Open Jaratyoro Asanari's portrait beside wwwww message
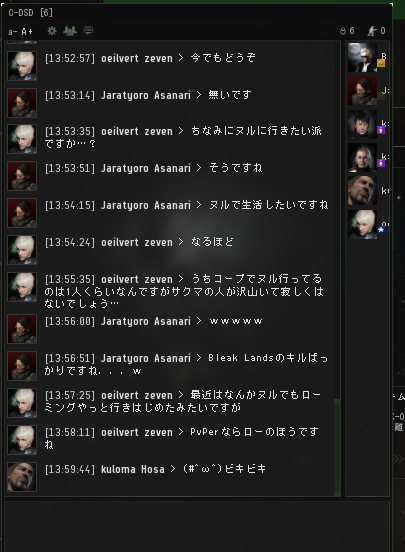 tap(22, 329)
